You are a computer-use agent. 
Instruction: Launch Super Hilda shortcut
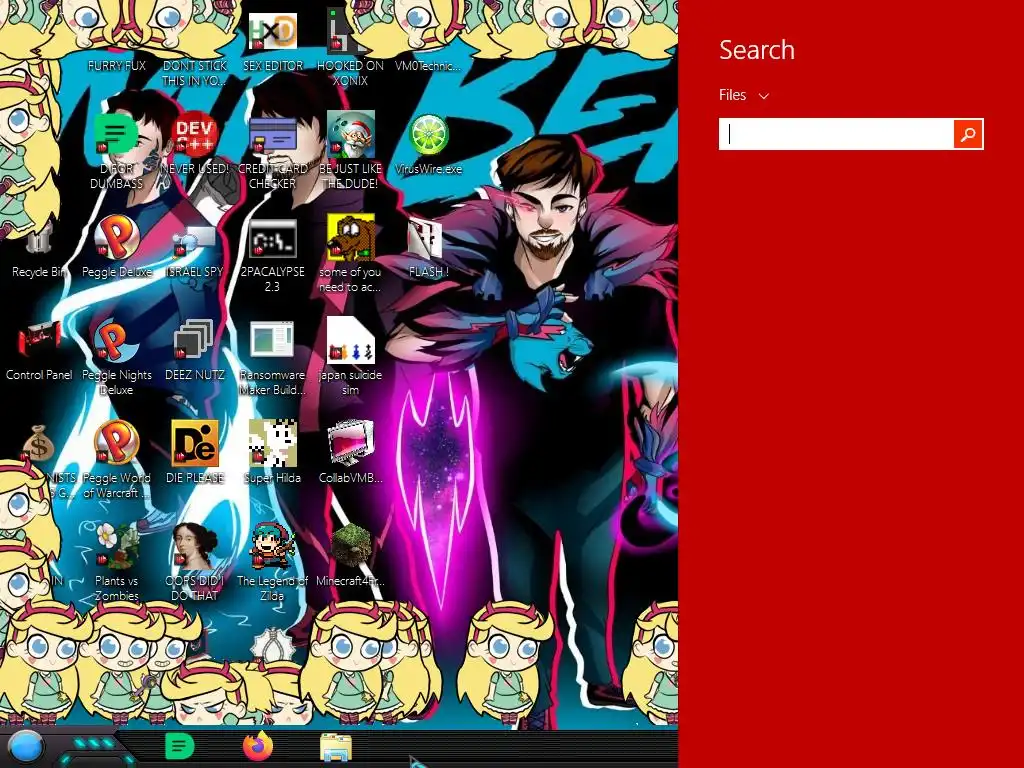tap(273, 443)
